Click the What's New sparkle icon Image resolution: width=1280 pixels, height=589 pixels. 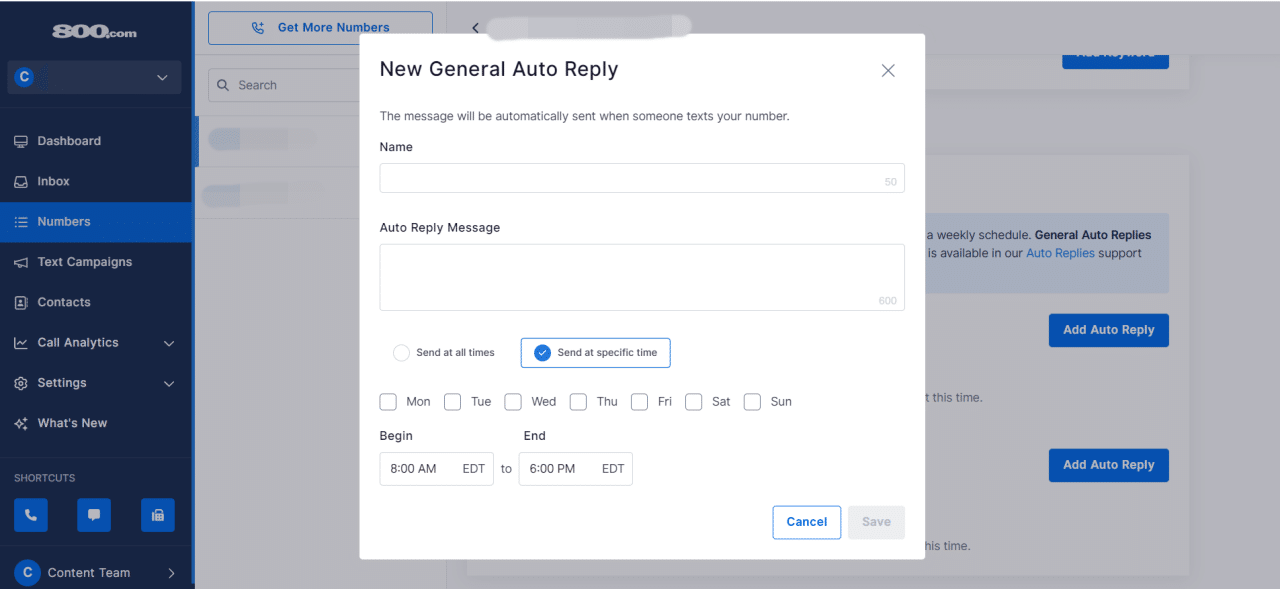point(21,422)
